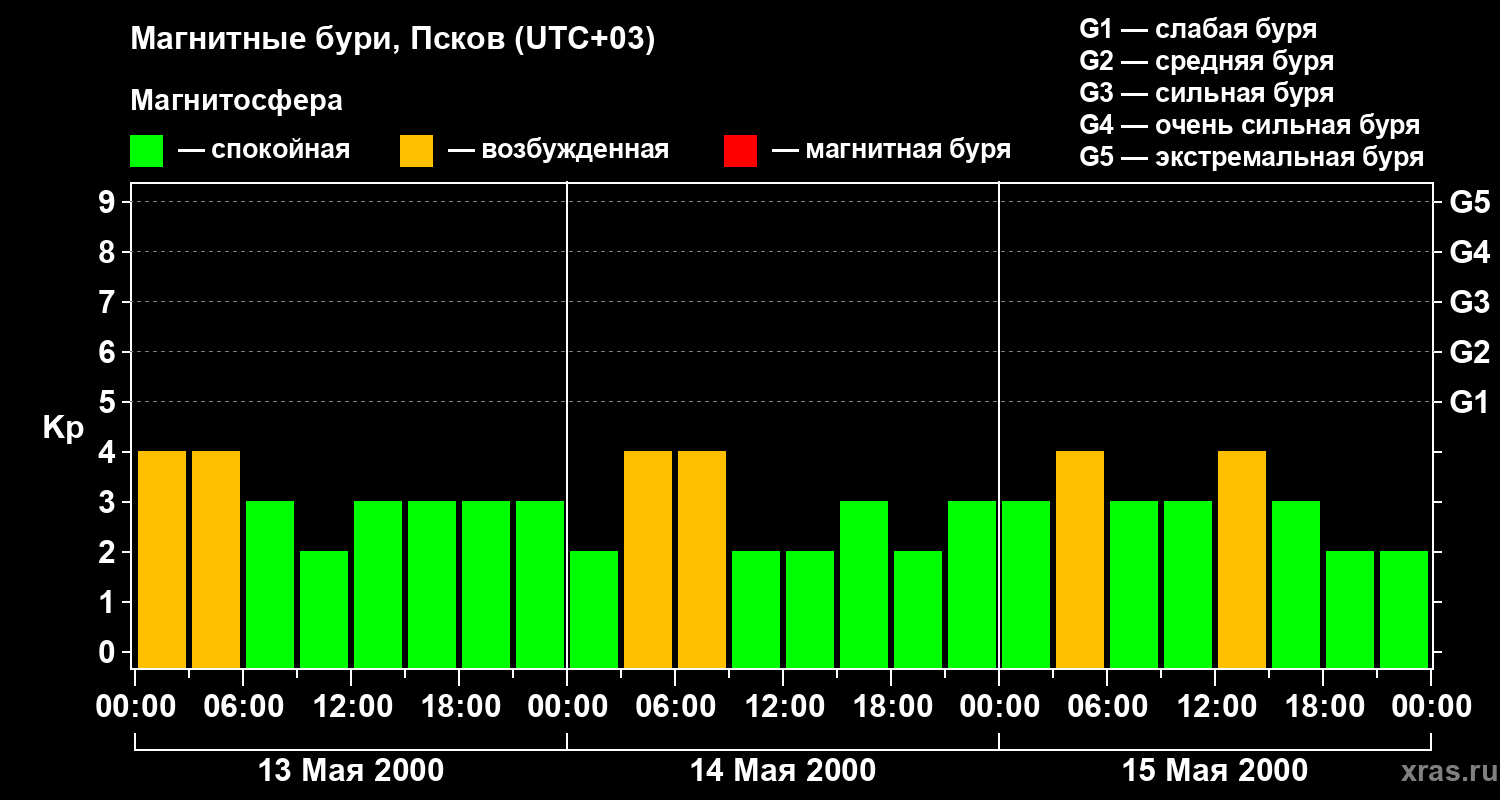Select the 12:00–15:00 orange bar on 15 May
Viewport: 1500px width, 800px height.
(1242, 559)
